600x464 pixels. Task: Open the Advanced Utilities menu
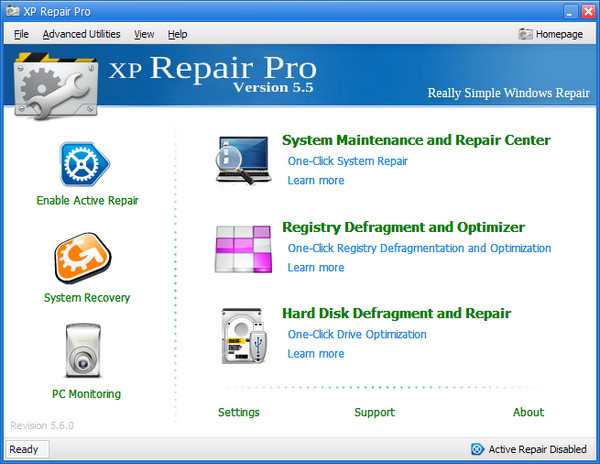pyautogui.click(x=81, y=34)
